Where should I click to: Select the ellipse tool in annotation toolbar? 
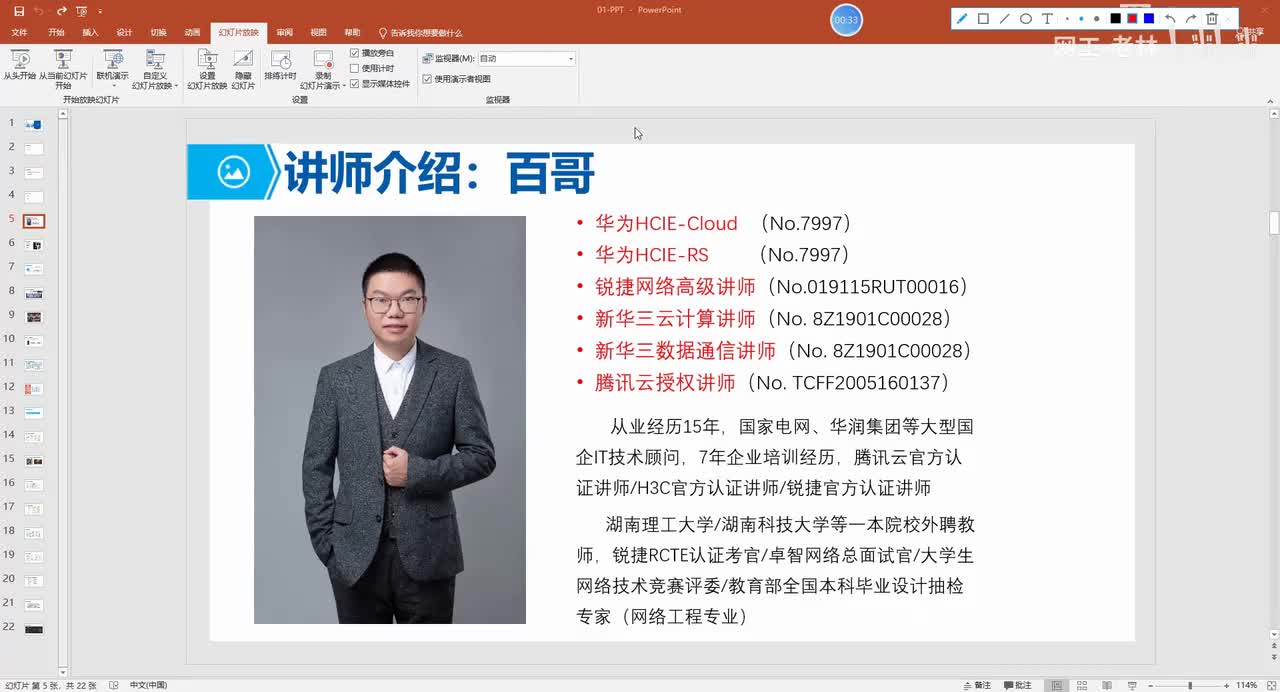coord(1025,18)
